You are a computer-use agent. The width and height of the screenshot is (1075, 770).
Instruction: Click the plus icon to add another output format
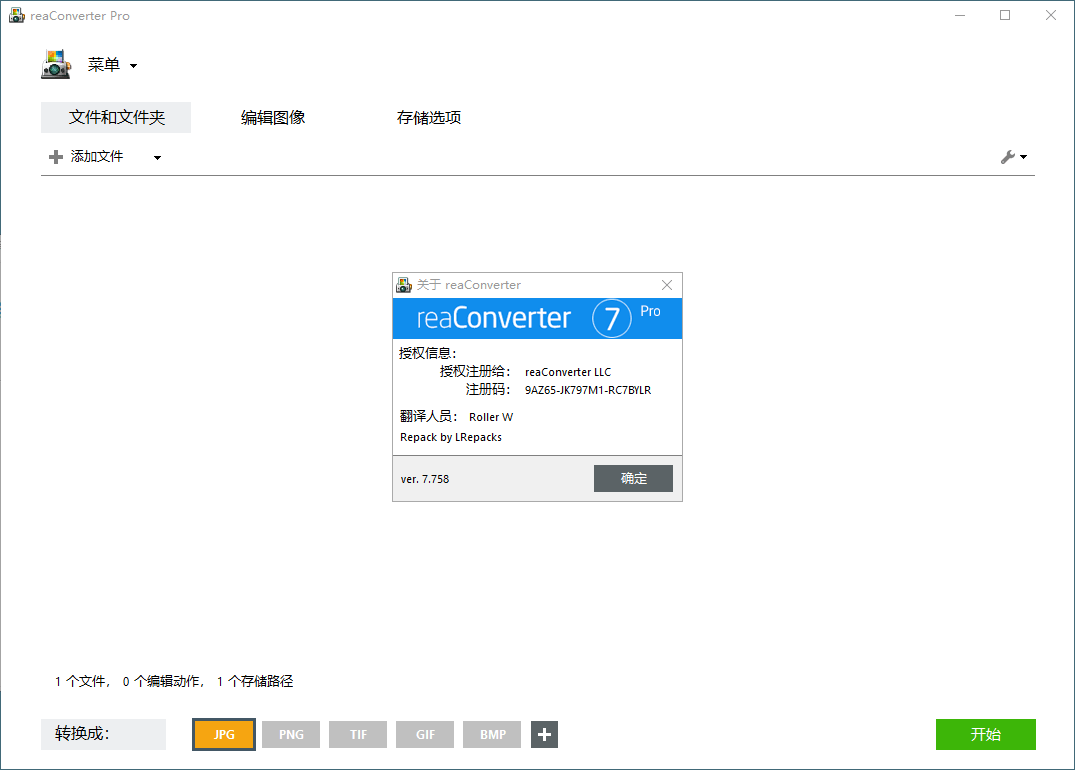544,734
